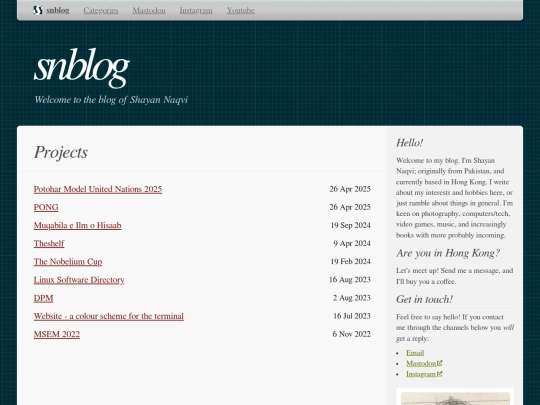Image resolution: width=540 pixels, height=405 pixels.
Task: Click the Mastodon link in sidebar contact list
Action: [421, 363]
